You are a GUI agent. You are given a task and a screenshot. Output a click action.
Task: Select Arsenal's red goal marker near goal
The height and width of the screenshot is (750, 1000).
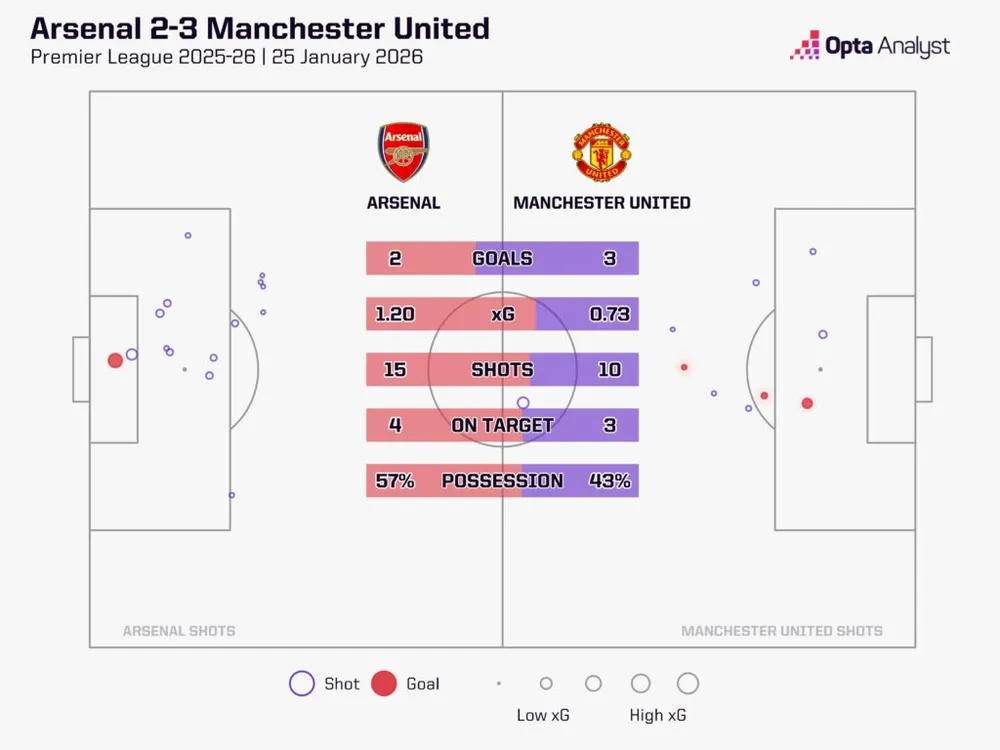(x=115, y=359)
